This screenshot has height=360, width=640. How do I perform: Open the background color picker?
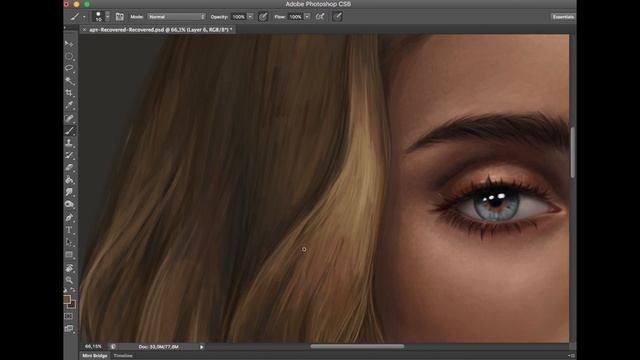73,304
